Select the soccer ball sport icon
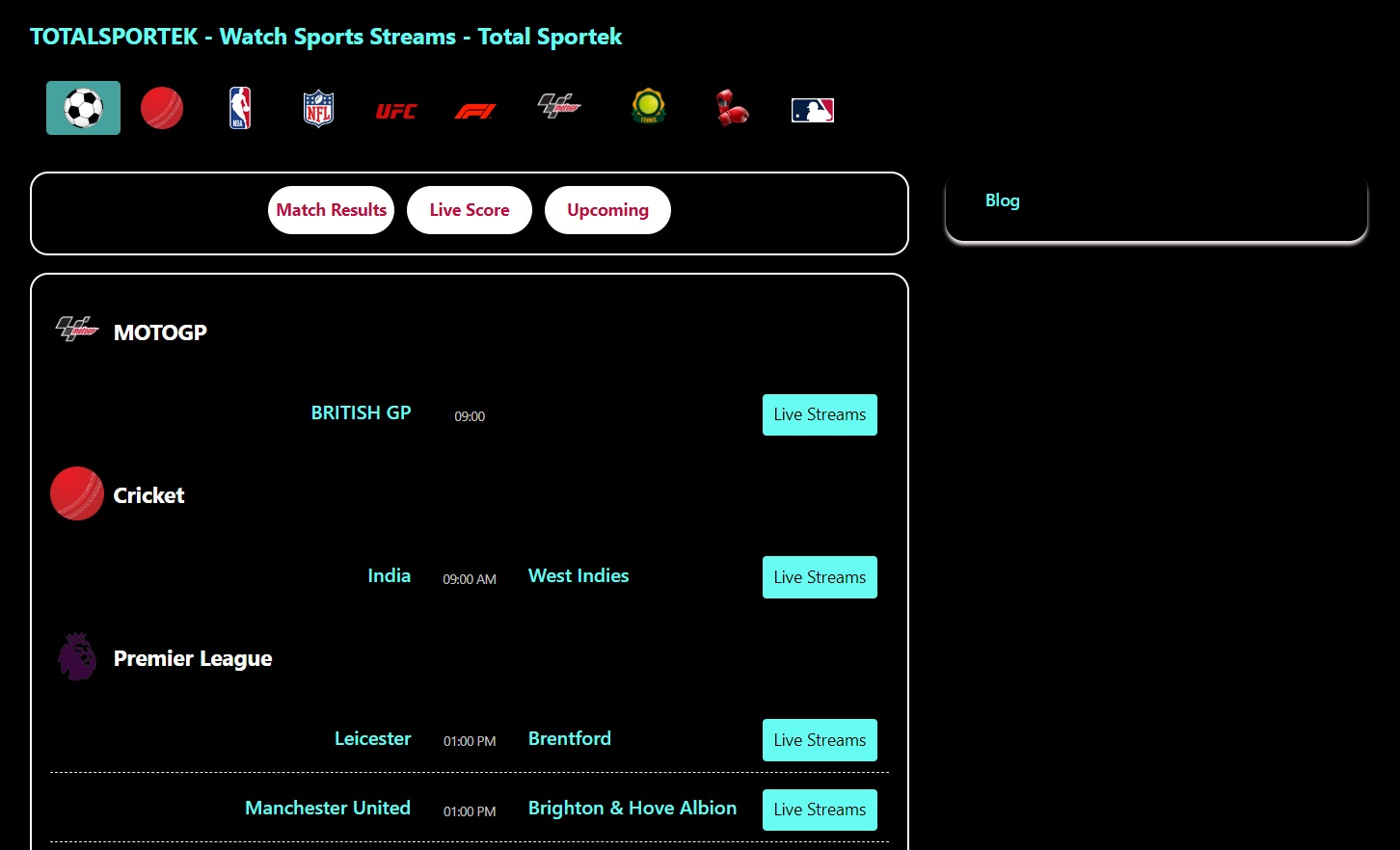This screenshot has width=1400, height=850. point(83,108)
